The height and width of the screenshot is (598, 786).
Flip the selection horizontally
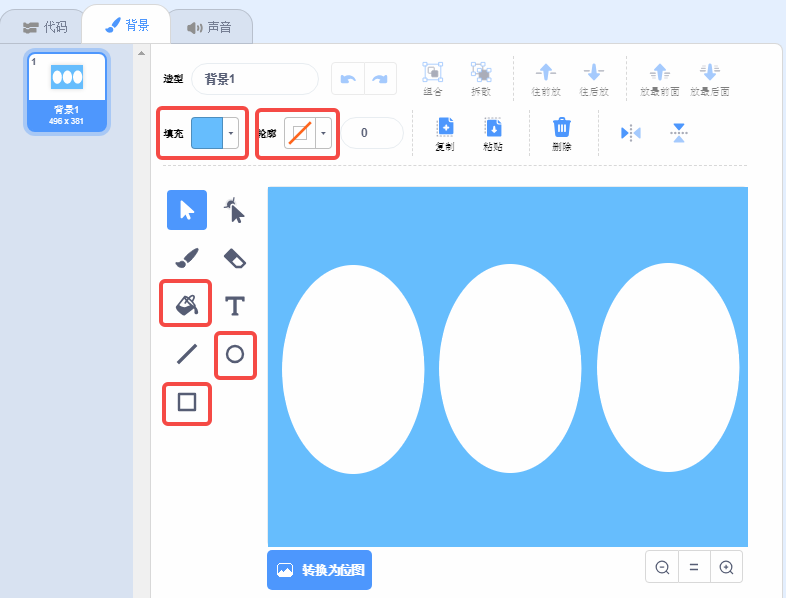pyautogui.click(x=631, y=133)
